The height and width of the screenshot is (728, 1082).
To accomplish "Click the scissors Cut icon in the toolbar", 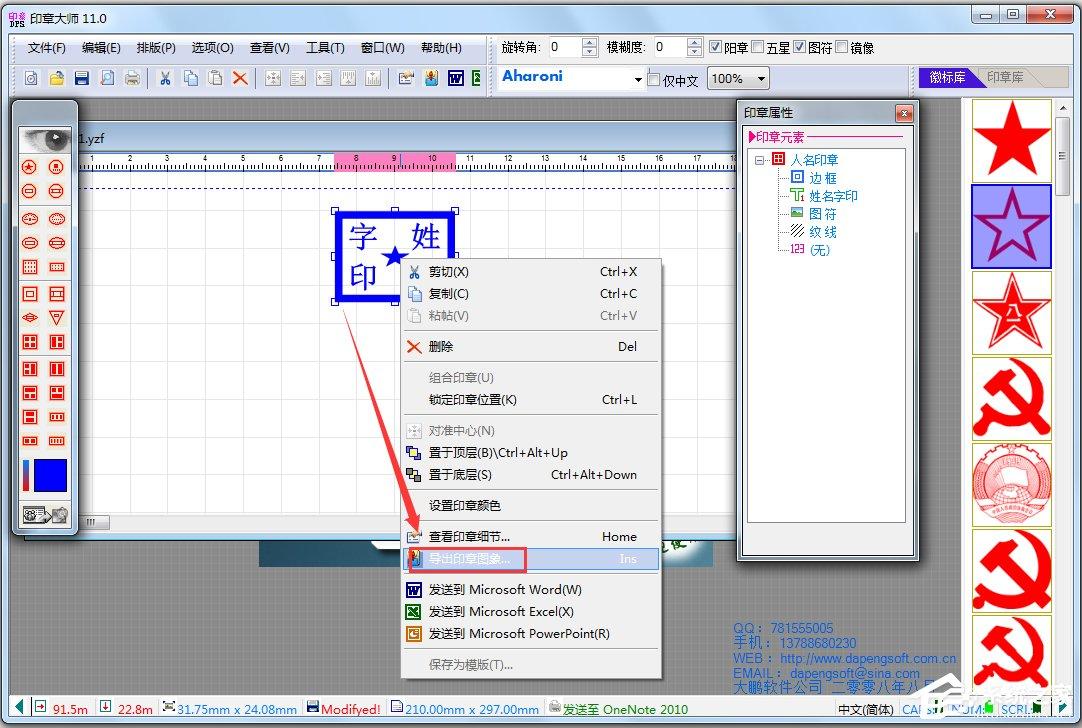I will click(x=165, y=78).
